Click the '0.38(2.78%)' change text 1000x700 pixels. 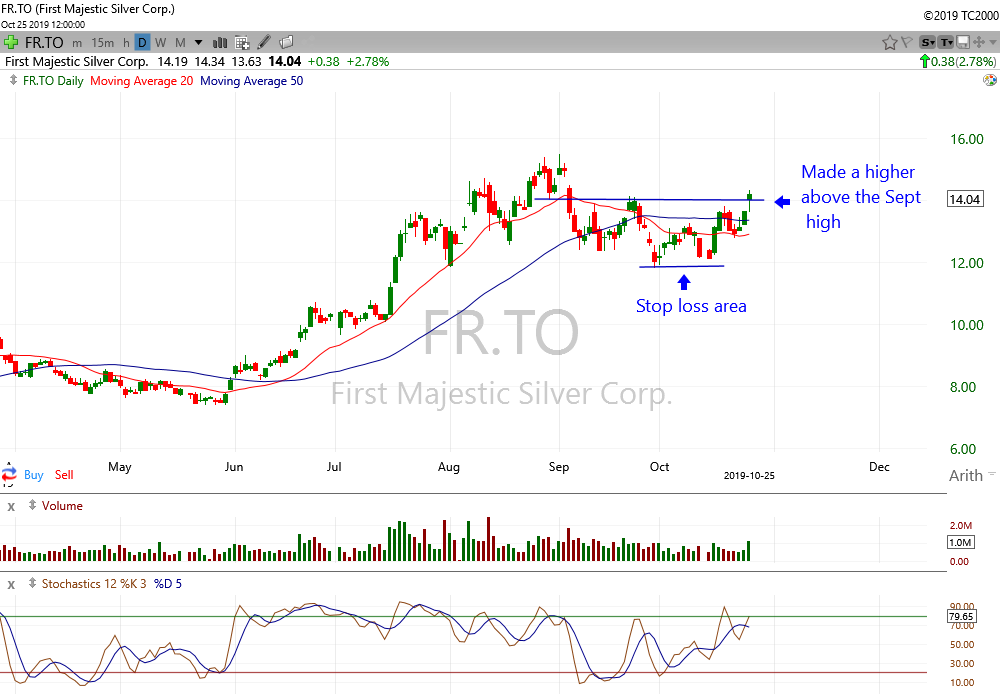963,61
